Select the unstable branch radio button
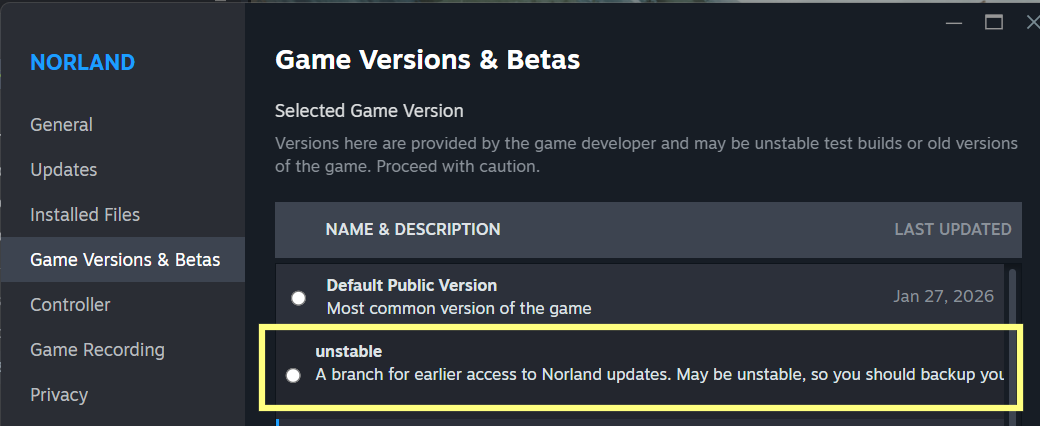Screen dimensions: 1040x426 pyautogui.click(x=292, y=376)
